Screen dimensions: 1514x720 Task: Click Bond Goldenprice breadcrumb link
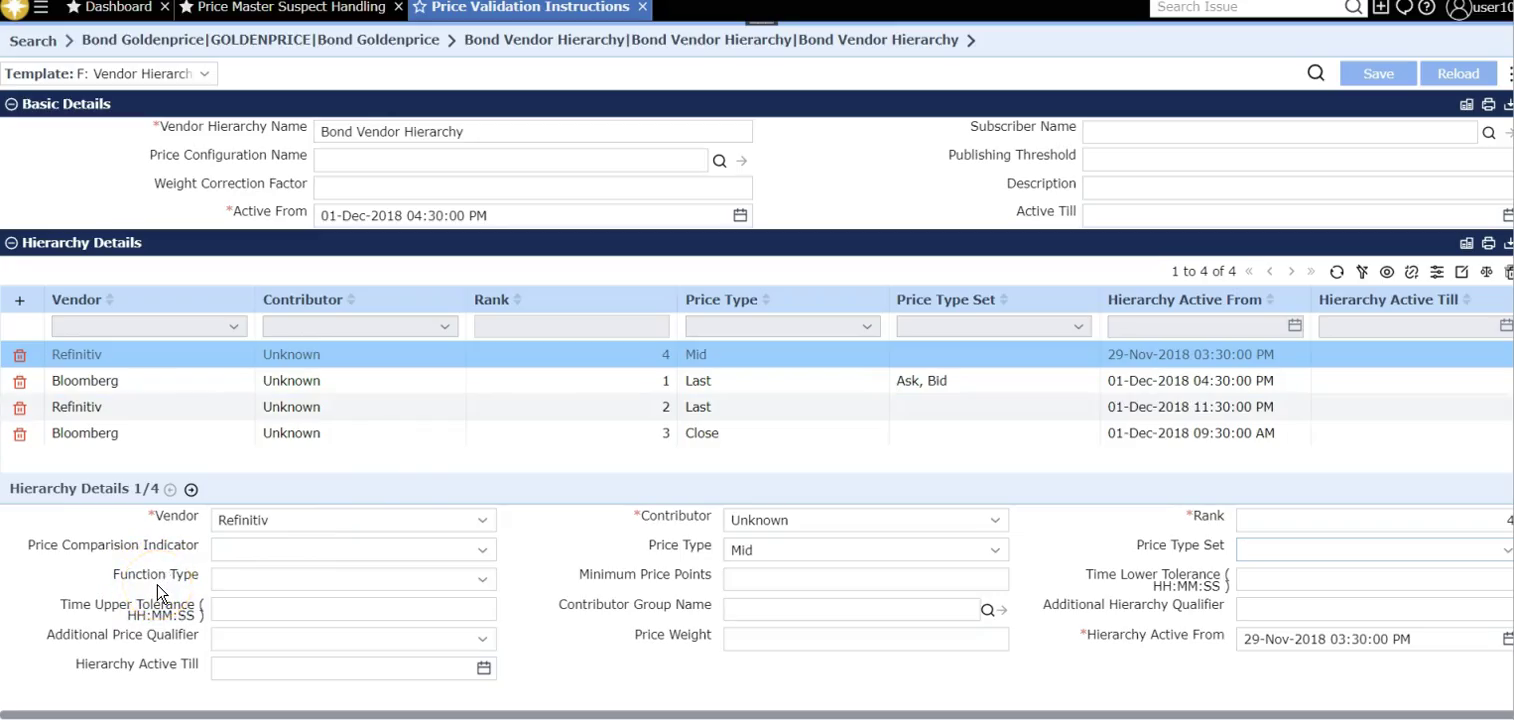[260, 40]
